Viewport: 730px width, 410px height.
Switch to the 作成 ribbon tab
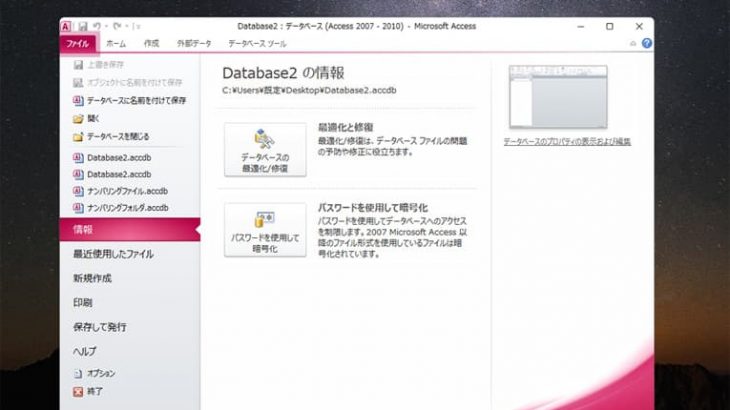tap(151, 44)
